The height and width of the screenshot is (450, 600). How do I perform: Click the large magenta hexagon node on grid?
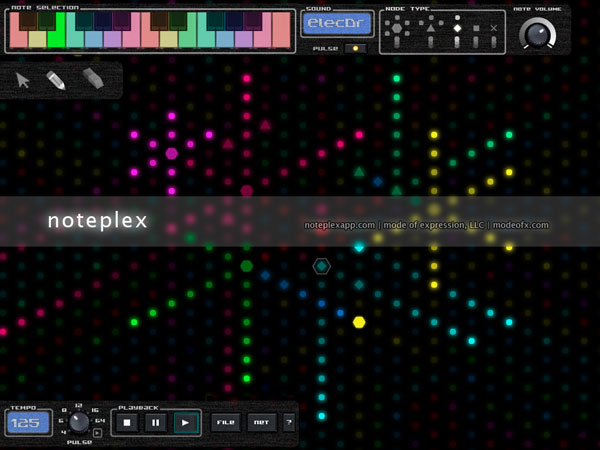pos(171,153)
